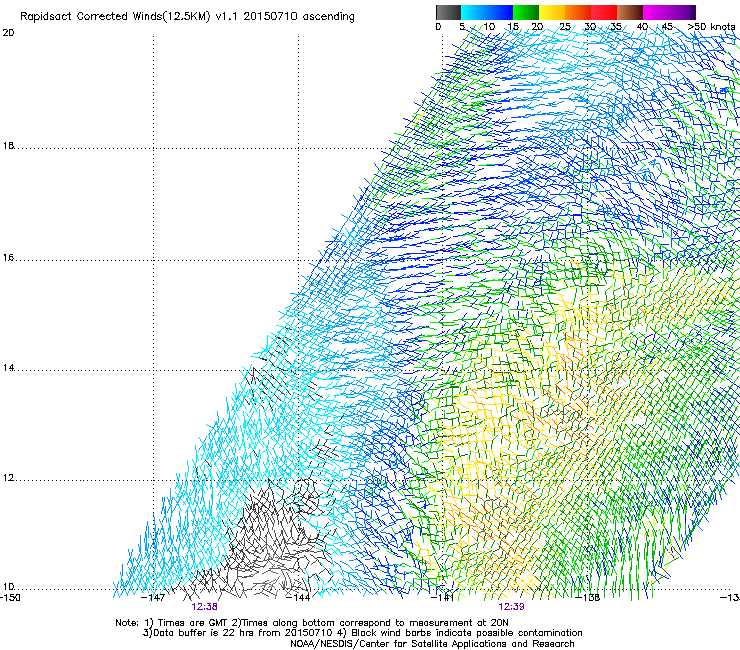Click the purple '12:39' swath time label
The height and width of the screenshot is (650, 740).
(x=512, y=607)
